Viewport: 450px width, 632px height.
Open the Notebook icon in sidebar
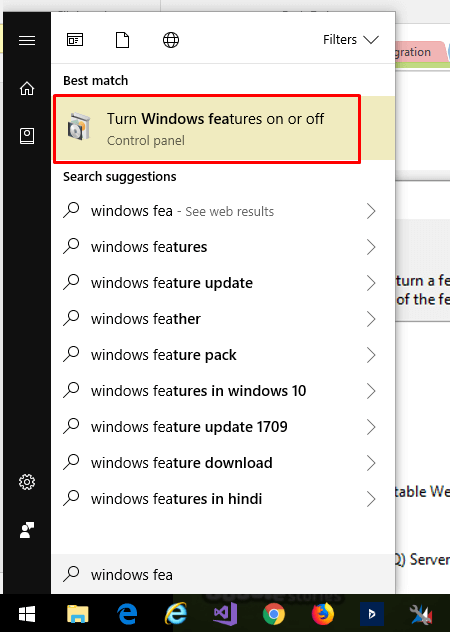pyautogui.click(x=27, y=136)
